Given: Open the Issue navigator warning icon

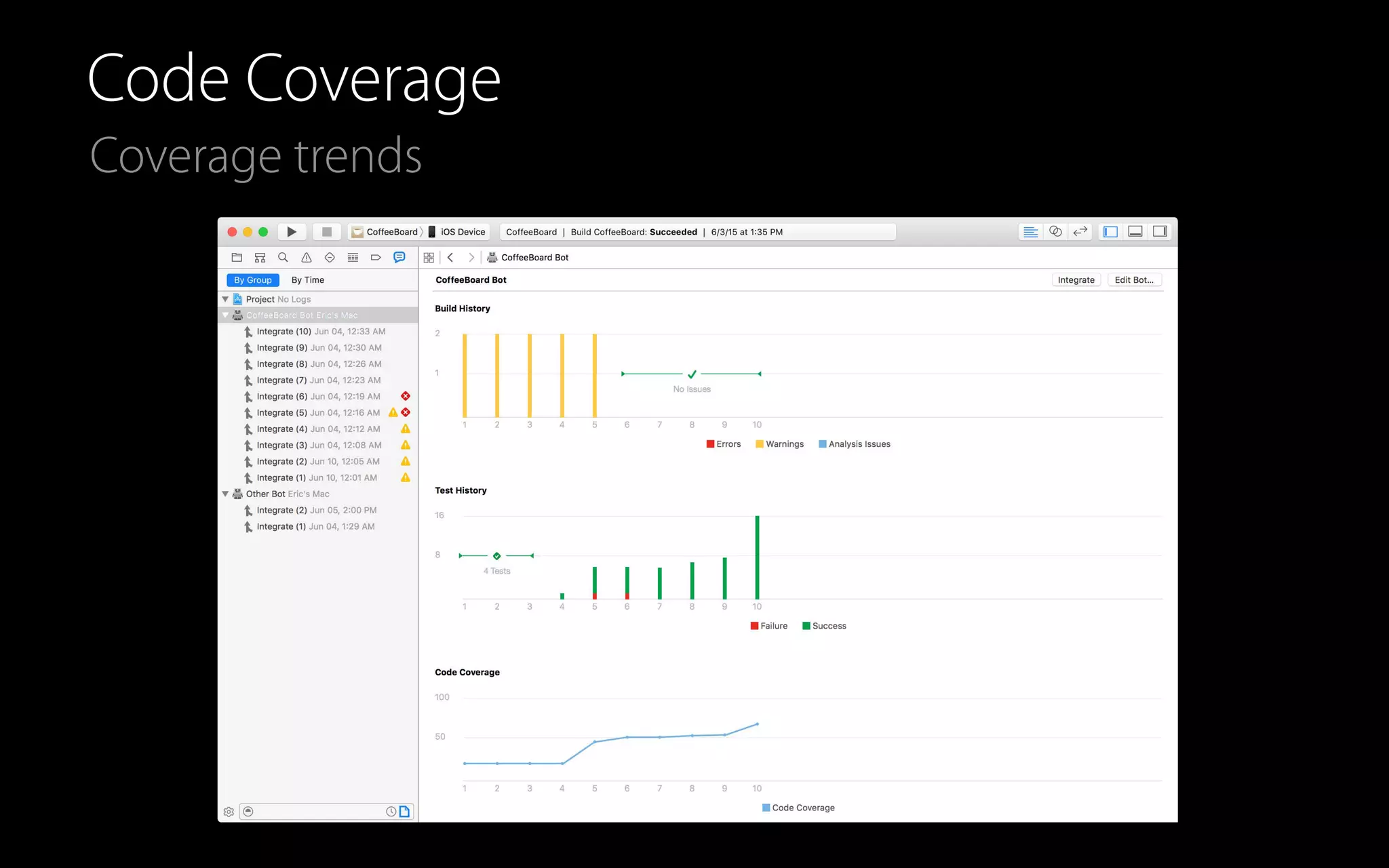Looking at the screenshot, I should click(x=307, y=258).
